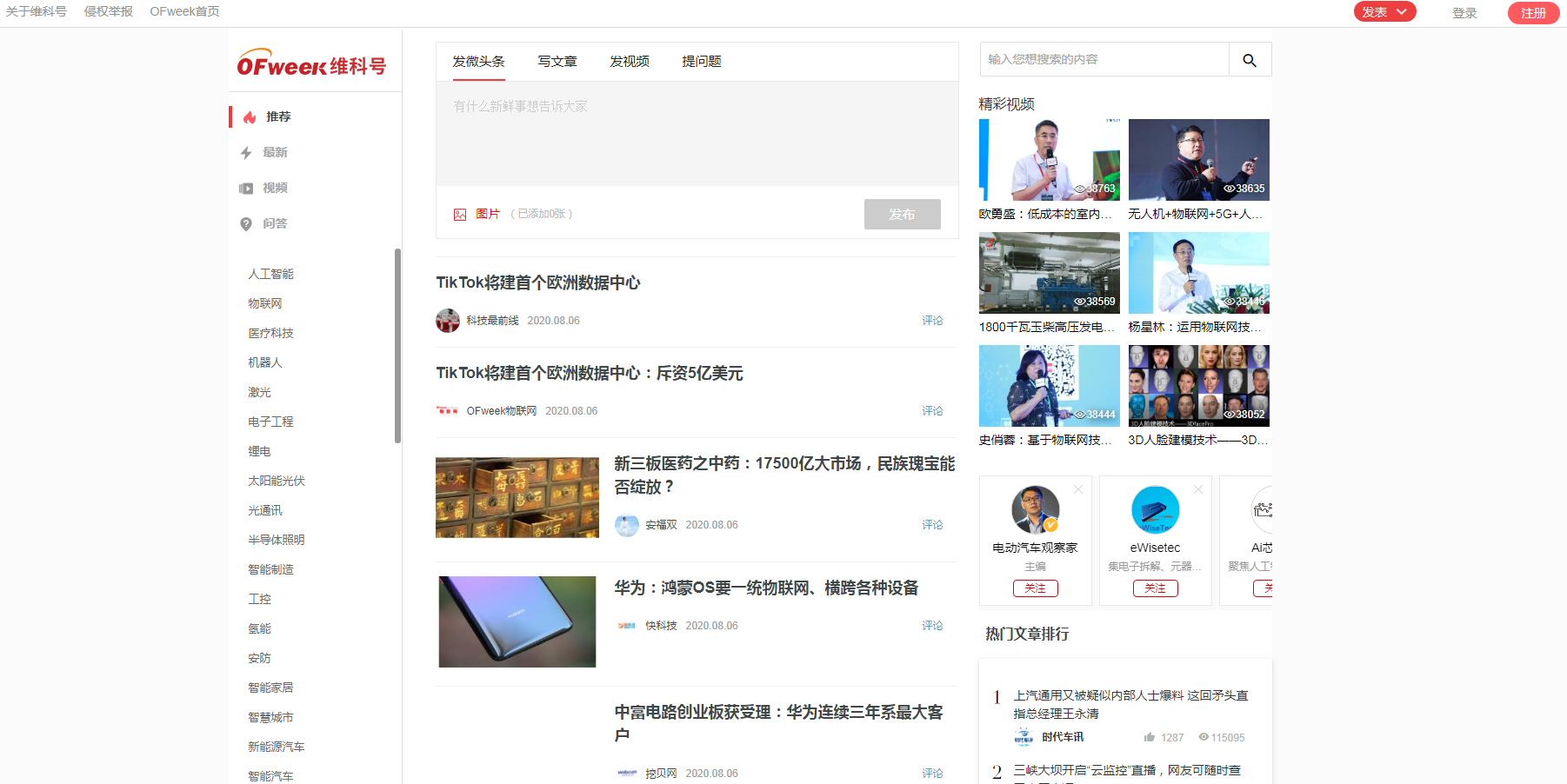Click the search magnifier icon
Image resolution: width=1567 pixels, height=784 pixels.
(x=1250, y=60)
